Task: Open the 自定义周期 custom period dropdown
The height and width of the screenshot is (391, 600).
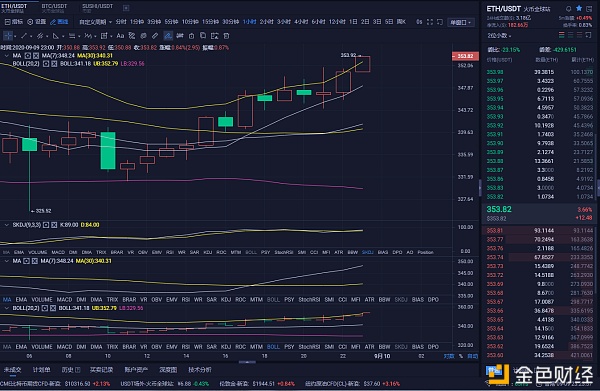Action: [95, 22]
